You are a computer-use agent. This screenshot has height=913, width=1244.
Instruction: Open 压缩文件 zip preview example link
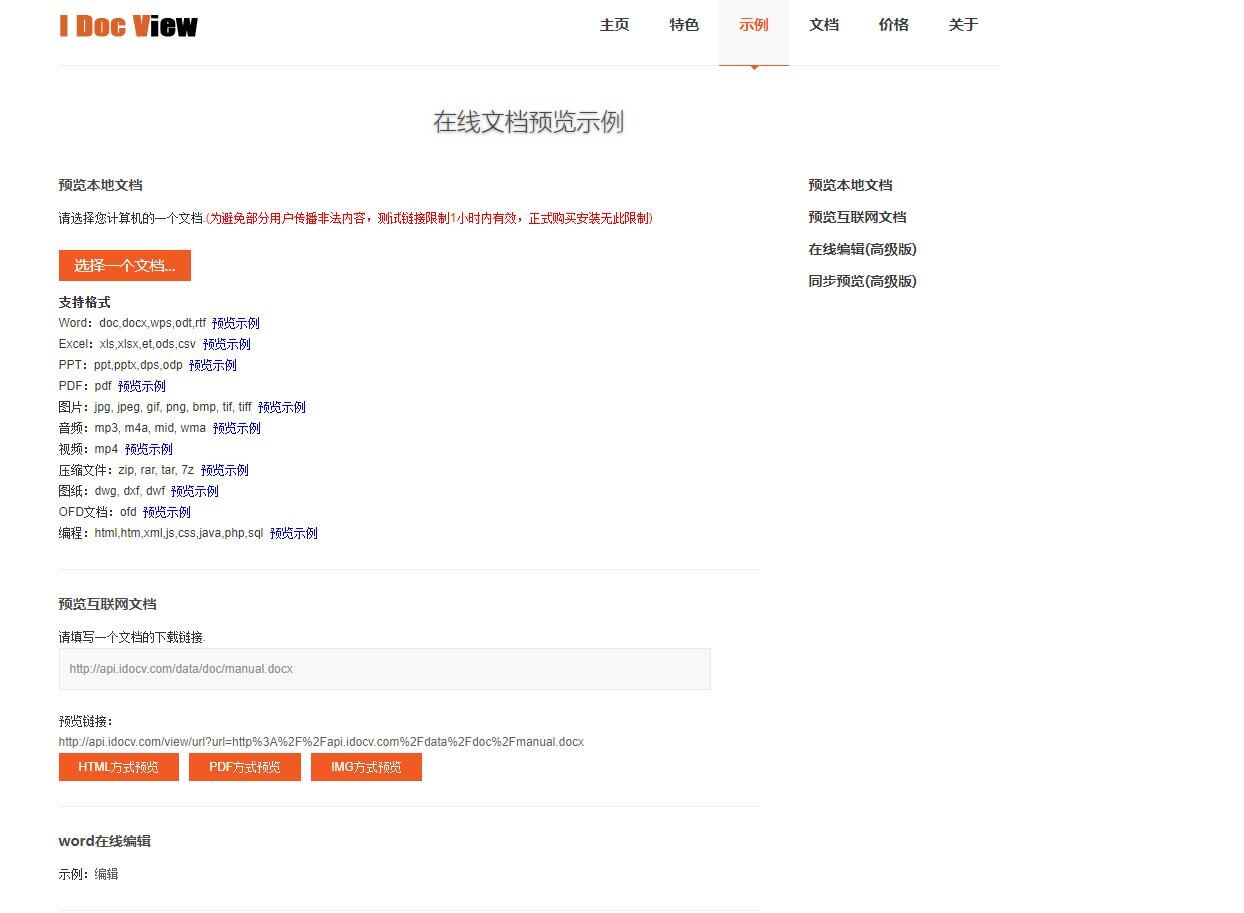click(x=225, y=470)
